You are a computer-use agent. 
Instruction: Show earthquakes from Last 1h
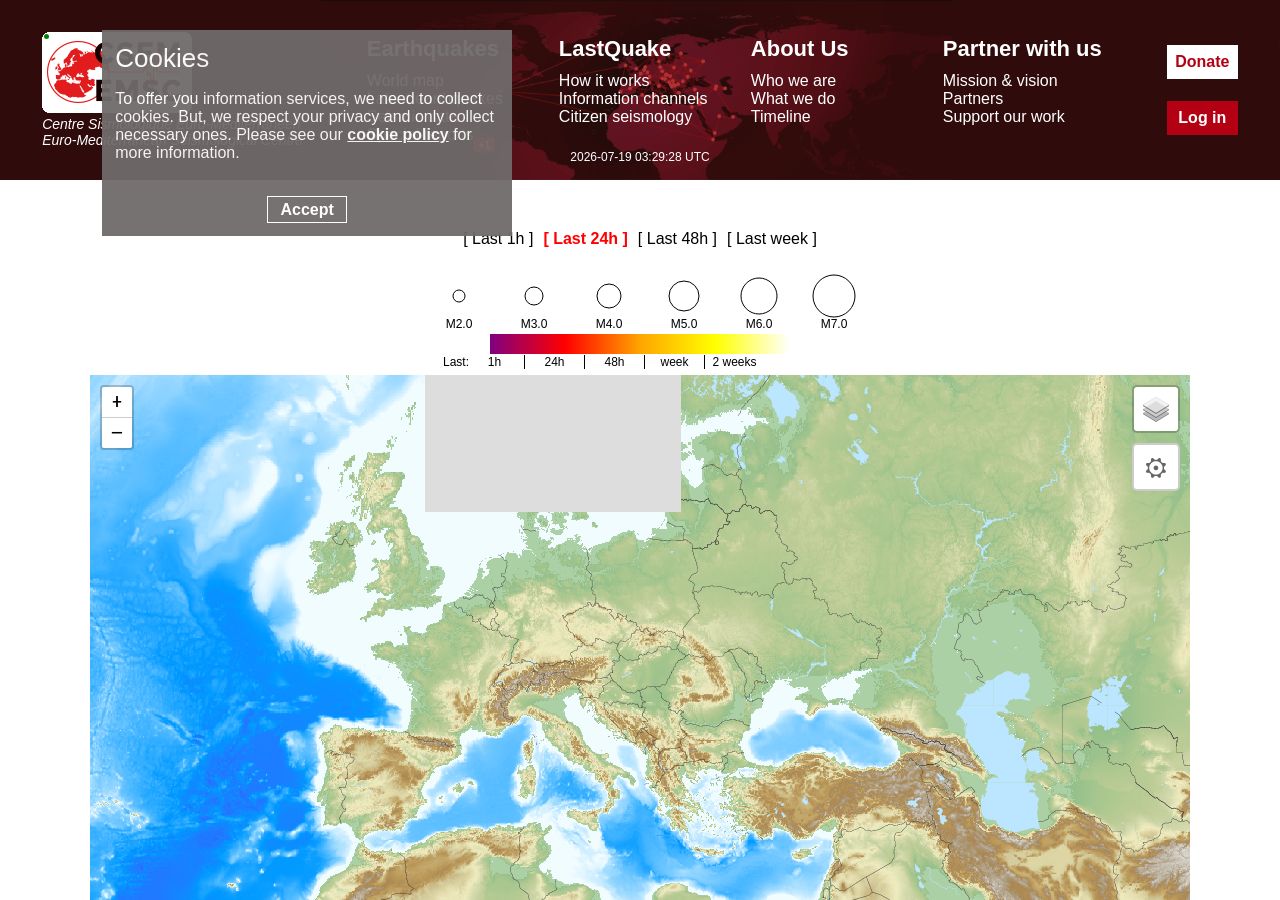tap(498, 239)
